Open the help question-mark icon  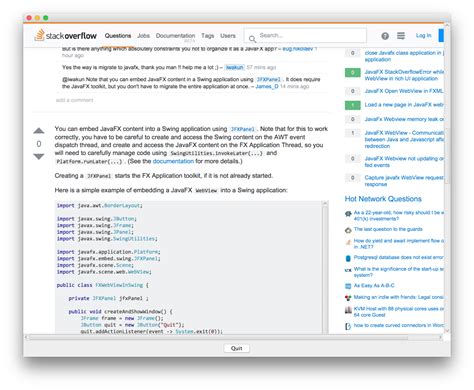(x=385, y=36)
